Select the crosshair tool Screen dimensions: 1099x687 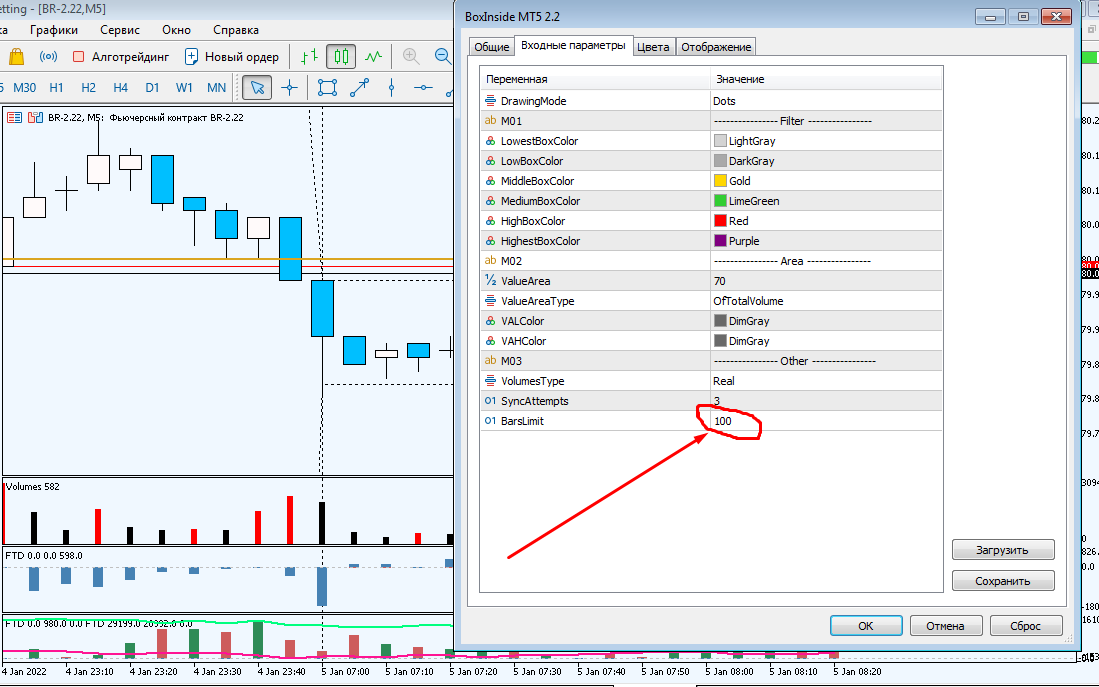289,88
